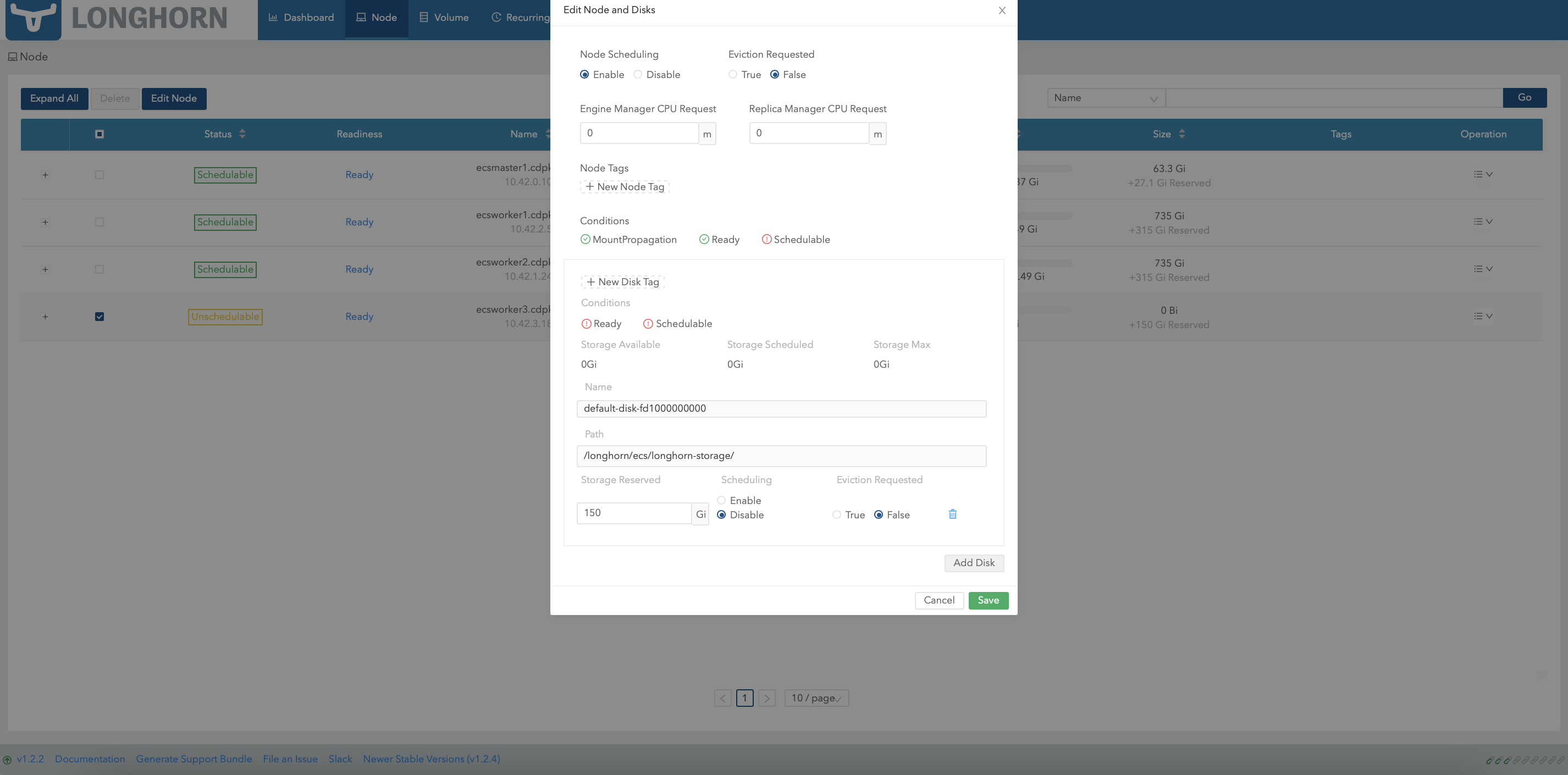This screenshot has width=1568, height=775.
Task: Expand the ecsworker1 node row
Action: 45,222
